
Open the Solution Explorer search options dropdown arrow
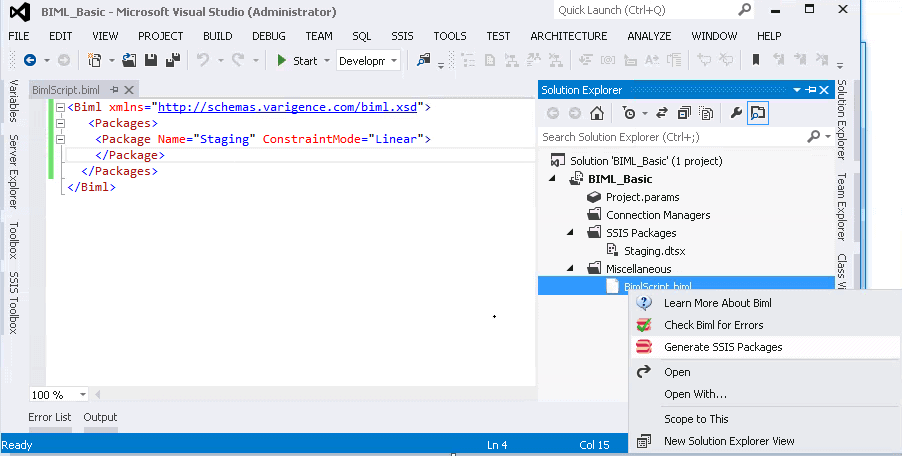(x=828, y=137)
